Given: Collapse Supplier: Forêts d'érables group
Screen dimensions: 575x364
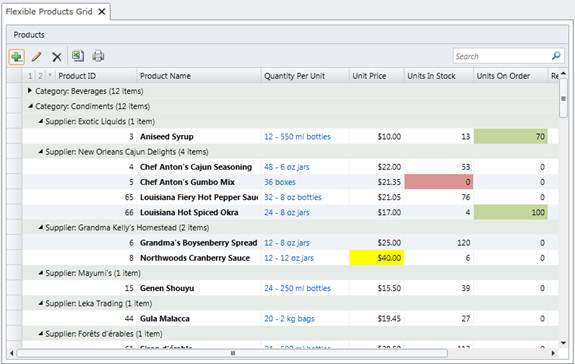Looking at the screenshot, I should 40,334.
